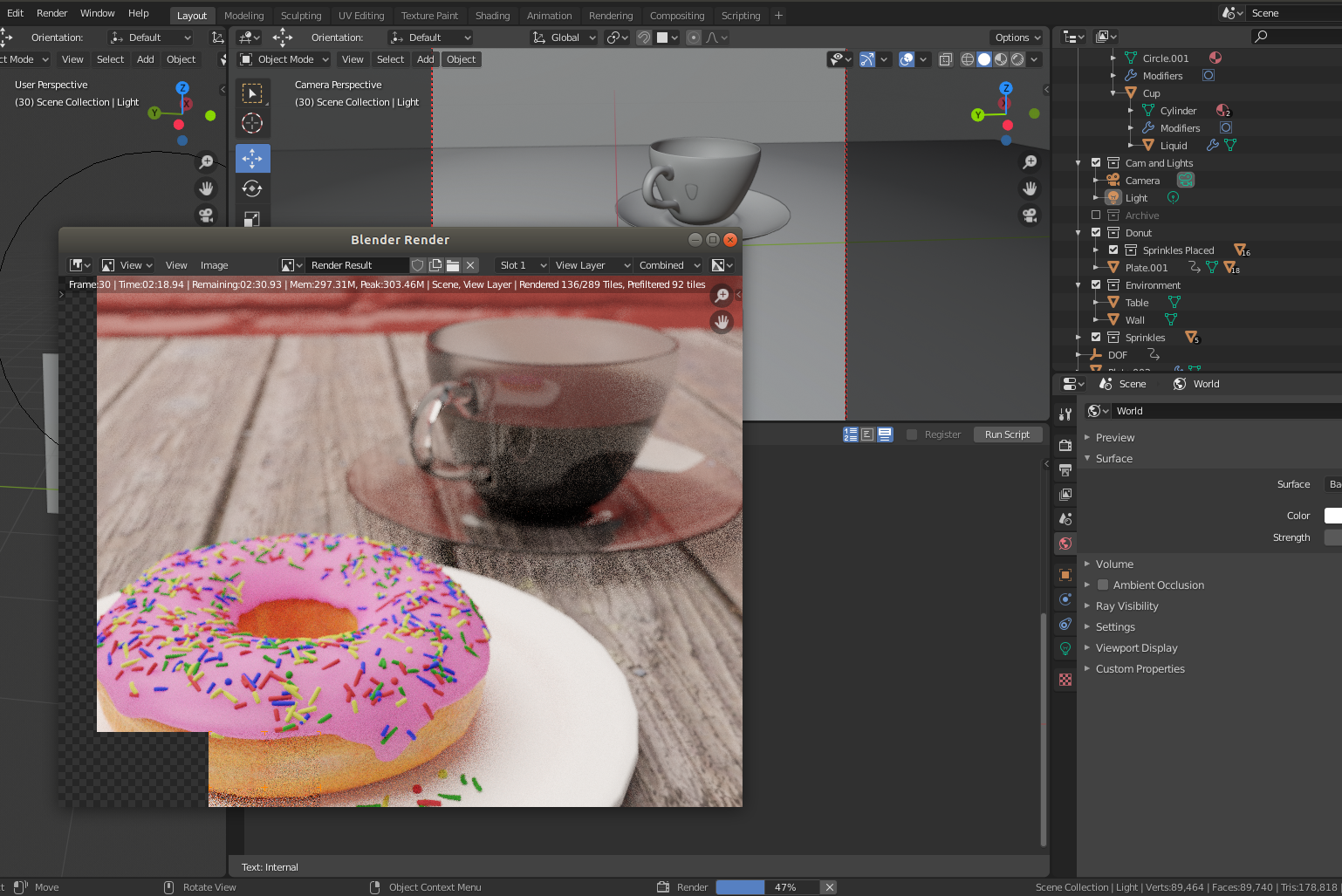Toggle X-ray mode in viewport header
Image resolution: width=1342 pixels, height=896 pixels.
tap(945, 59)
